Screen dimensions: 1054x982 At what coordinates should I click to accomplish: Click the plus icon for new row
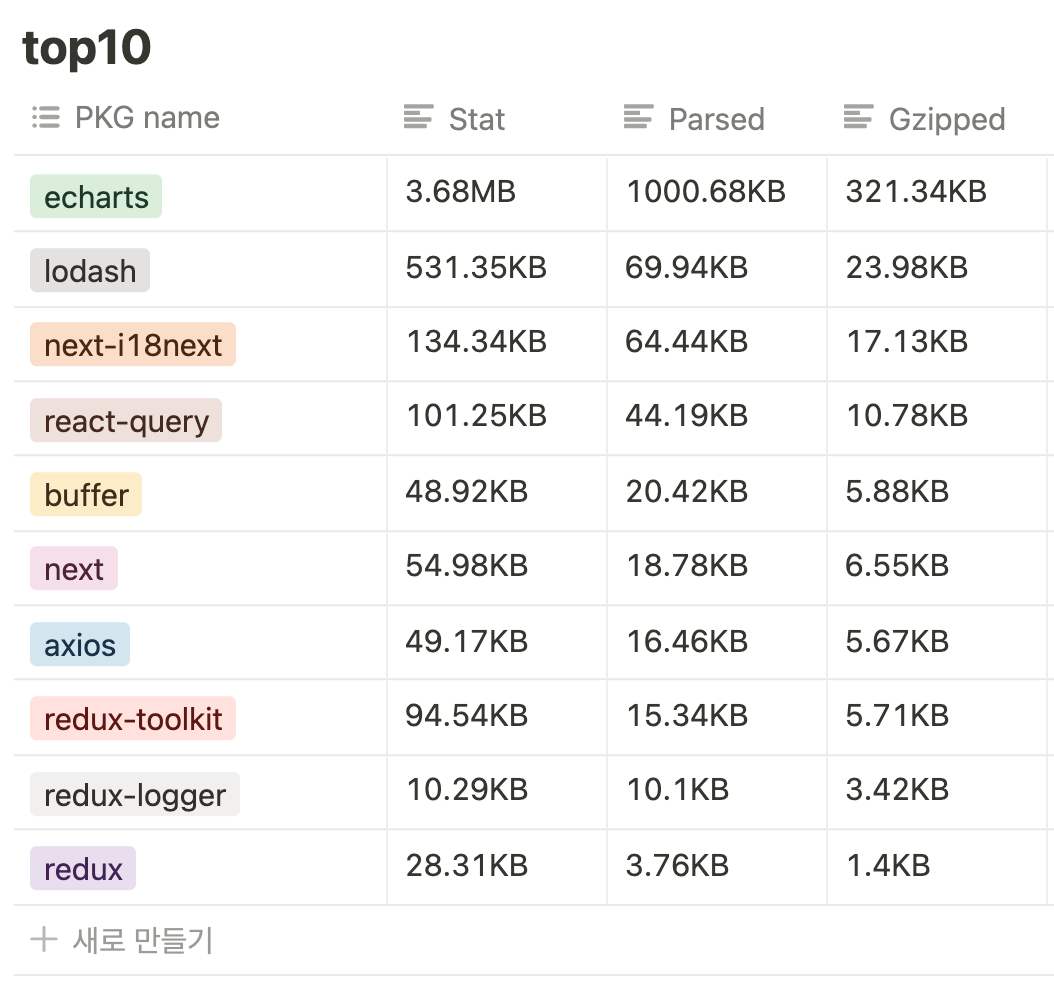[x=44, y=939]
